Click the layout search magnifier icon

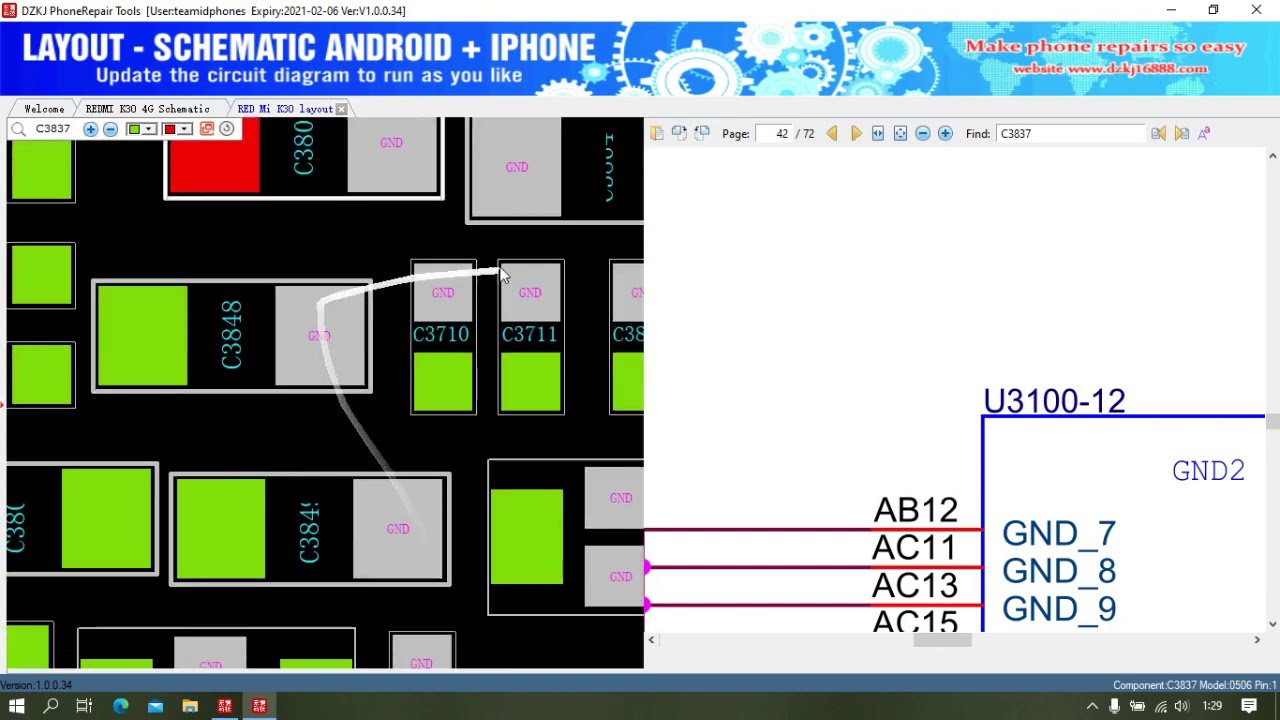point(18,129)
